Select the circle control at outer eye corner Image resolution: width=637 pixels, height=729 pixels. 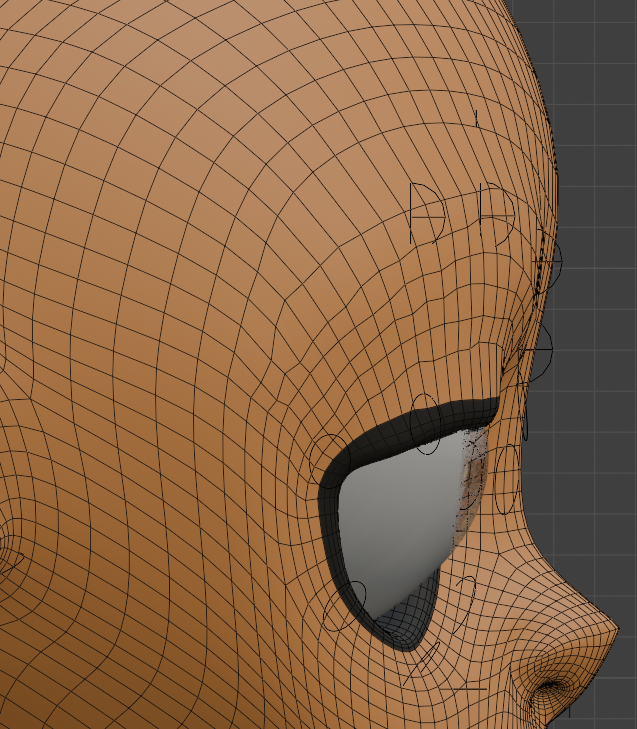pyautogui.click(x=325, y=458)
